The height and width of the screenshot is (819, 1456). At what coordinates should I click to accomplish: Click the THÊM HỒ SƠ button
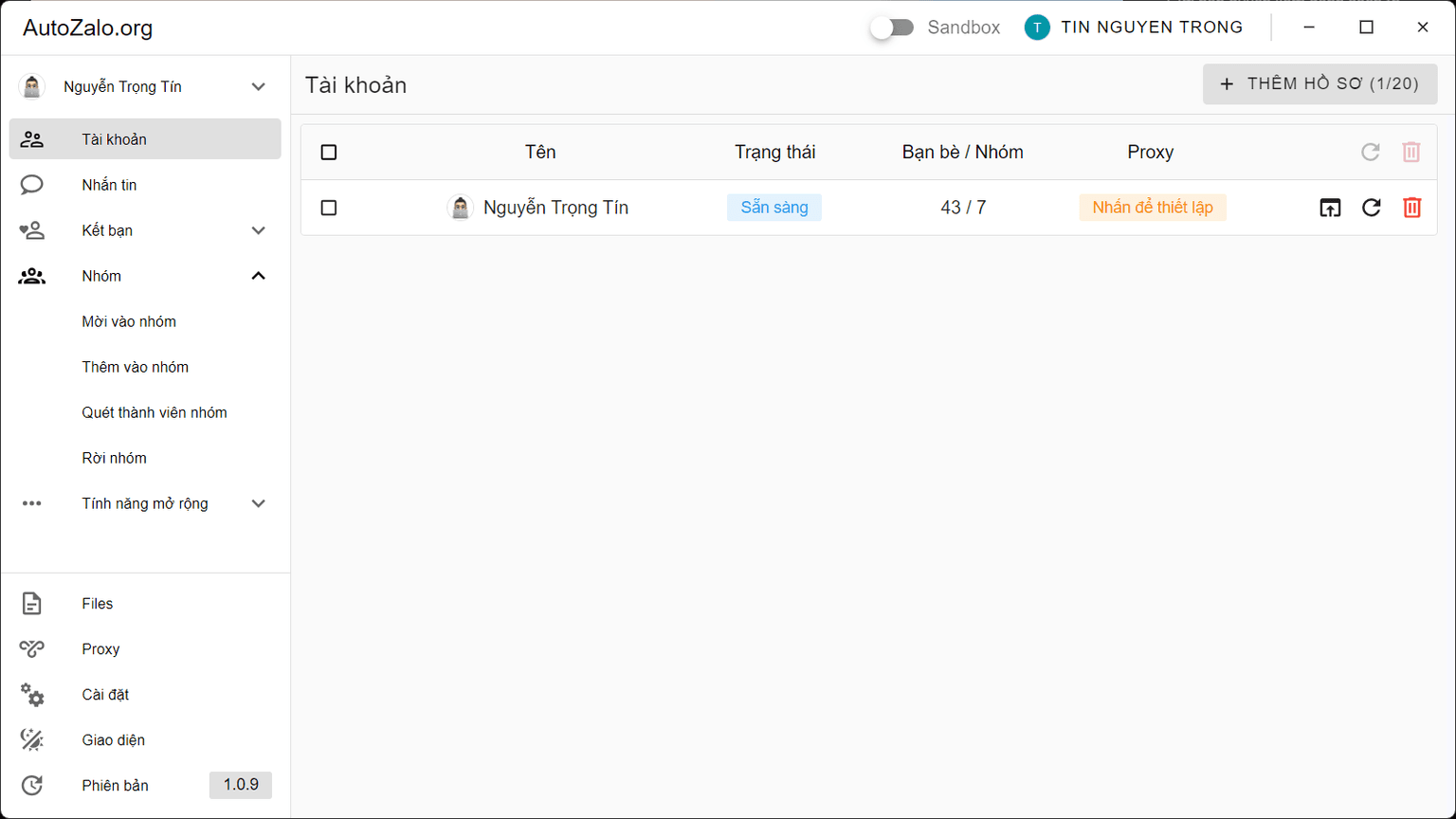[x=1319, y=84]
